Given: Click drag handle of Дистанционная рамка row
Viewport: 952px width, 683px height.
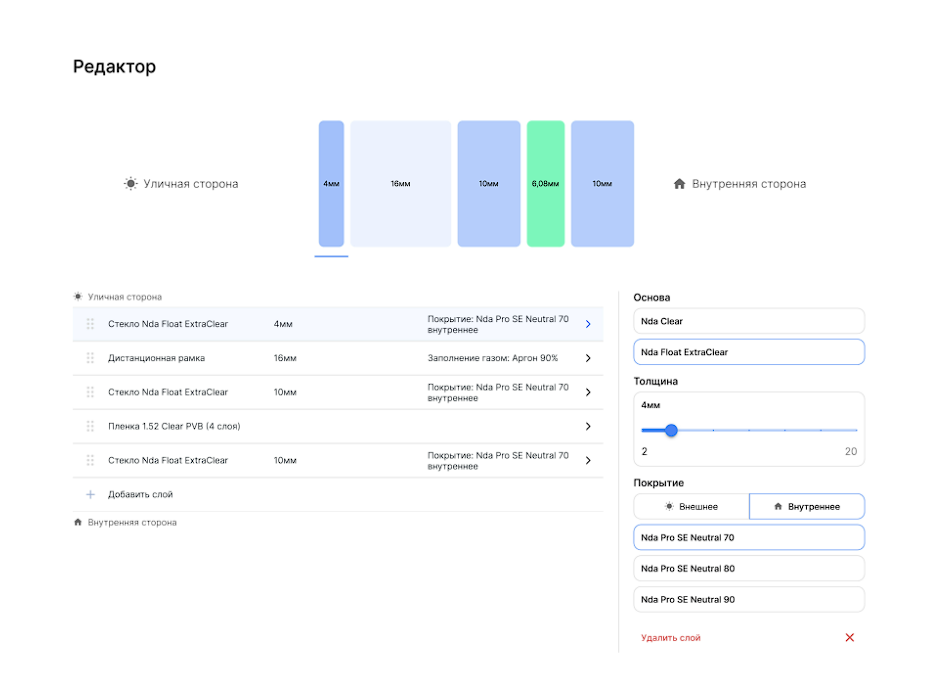Looking at the screenshot, I should (90, 358).
